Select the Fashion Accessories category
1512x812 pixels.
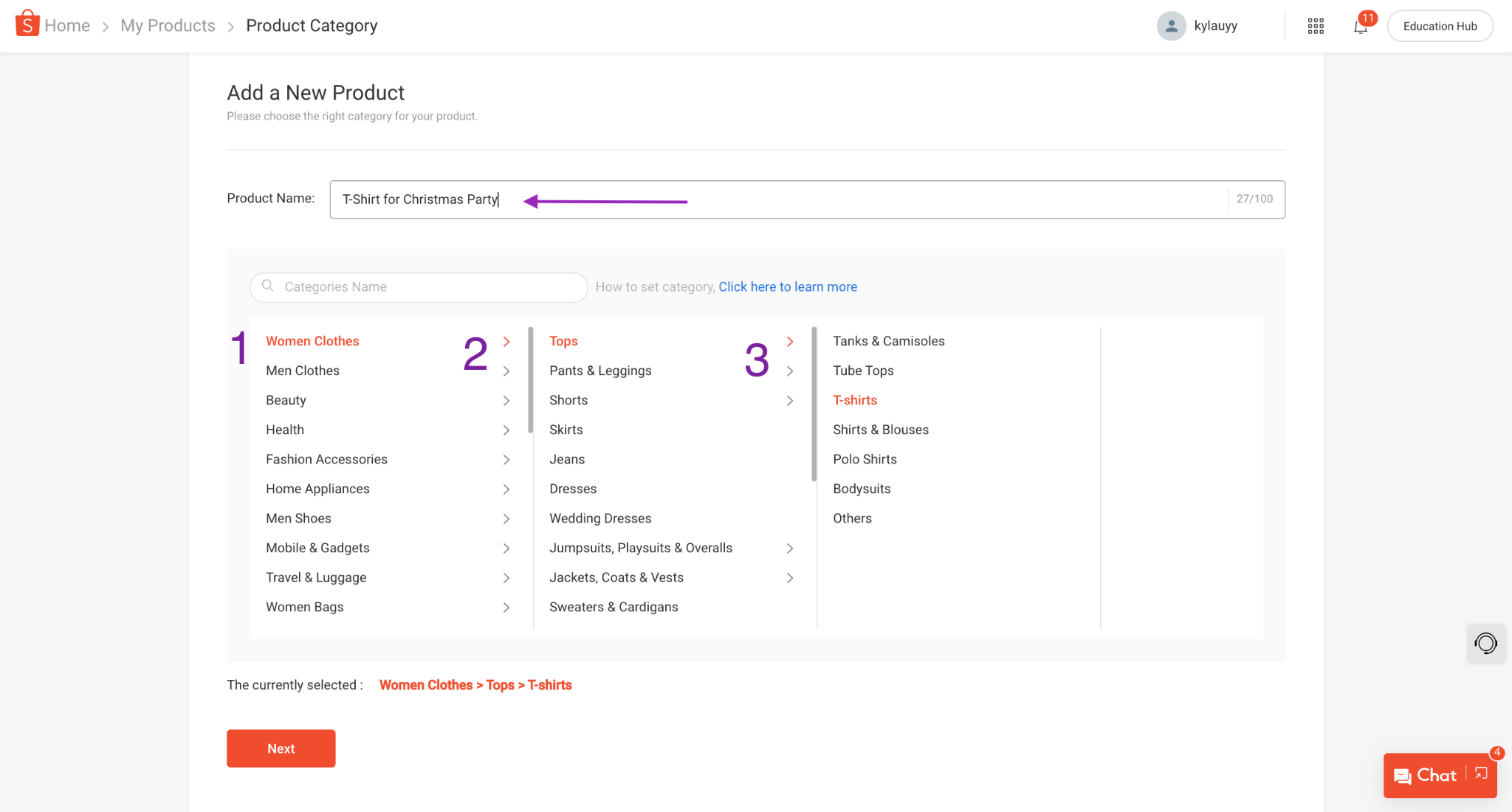coord(326,459)
